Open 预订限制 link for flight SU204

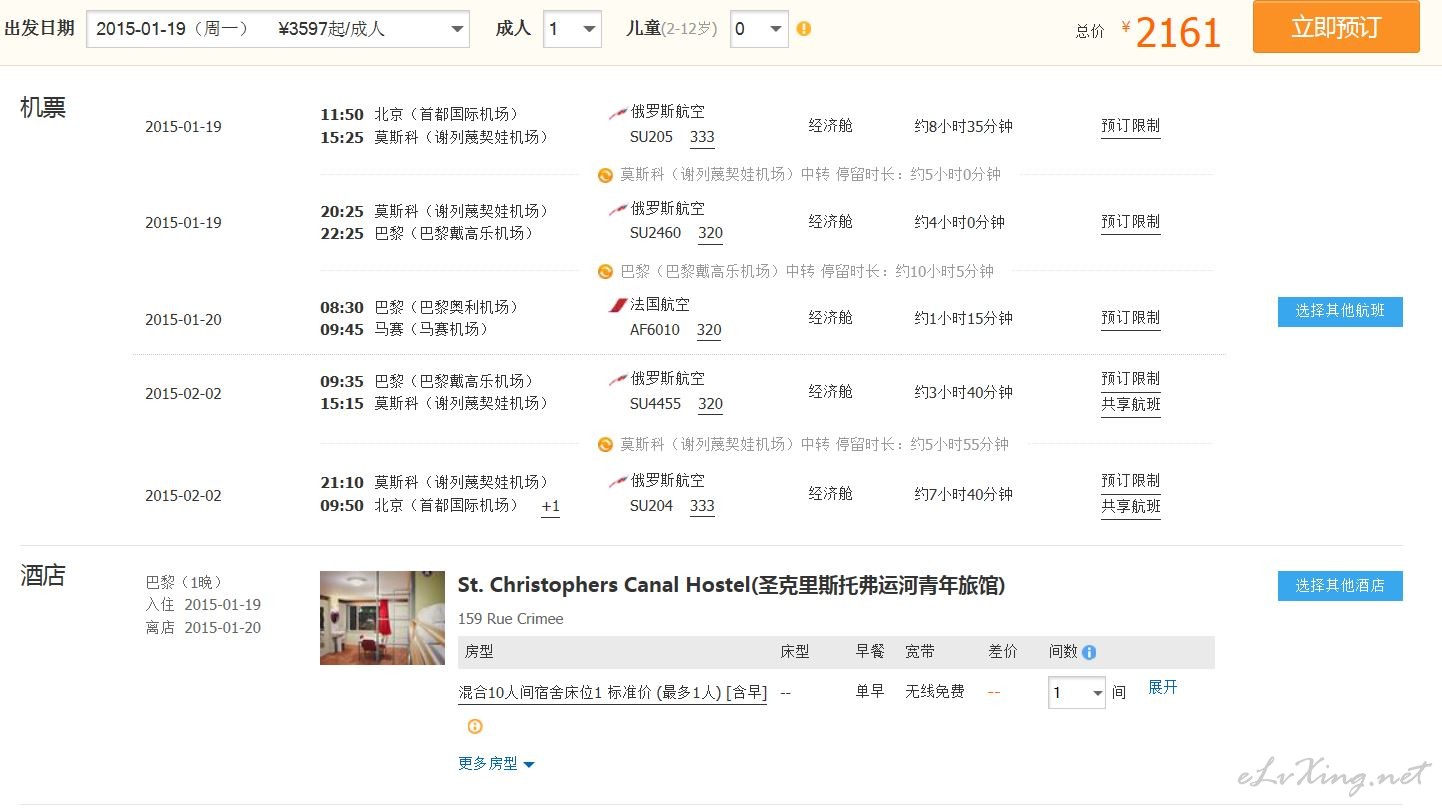[x=1131, y=481]
